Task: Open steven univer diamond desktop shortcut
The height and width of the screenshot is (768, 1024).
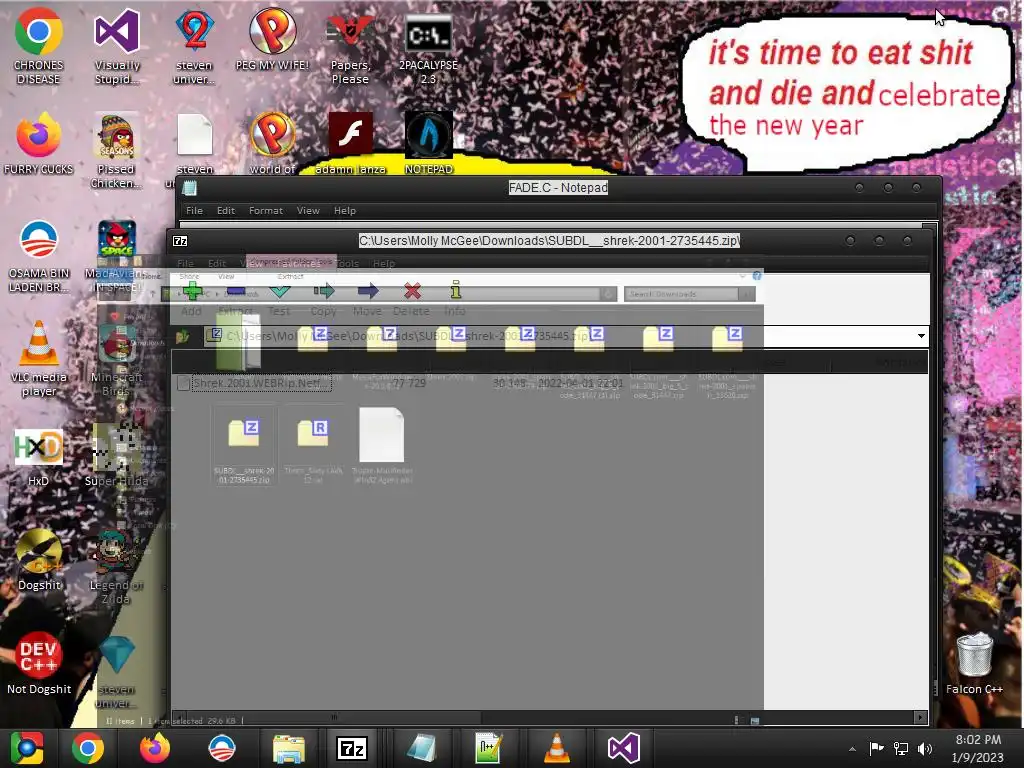Action: click(x=117, y=673)
